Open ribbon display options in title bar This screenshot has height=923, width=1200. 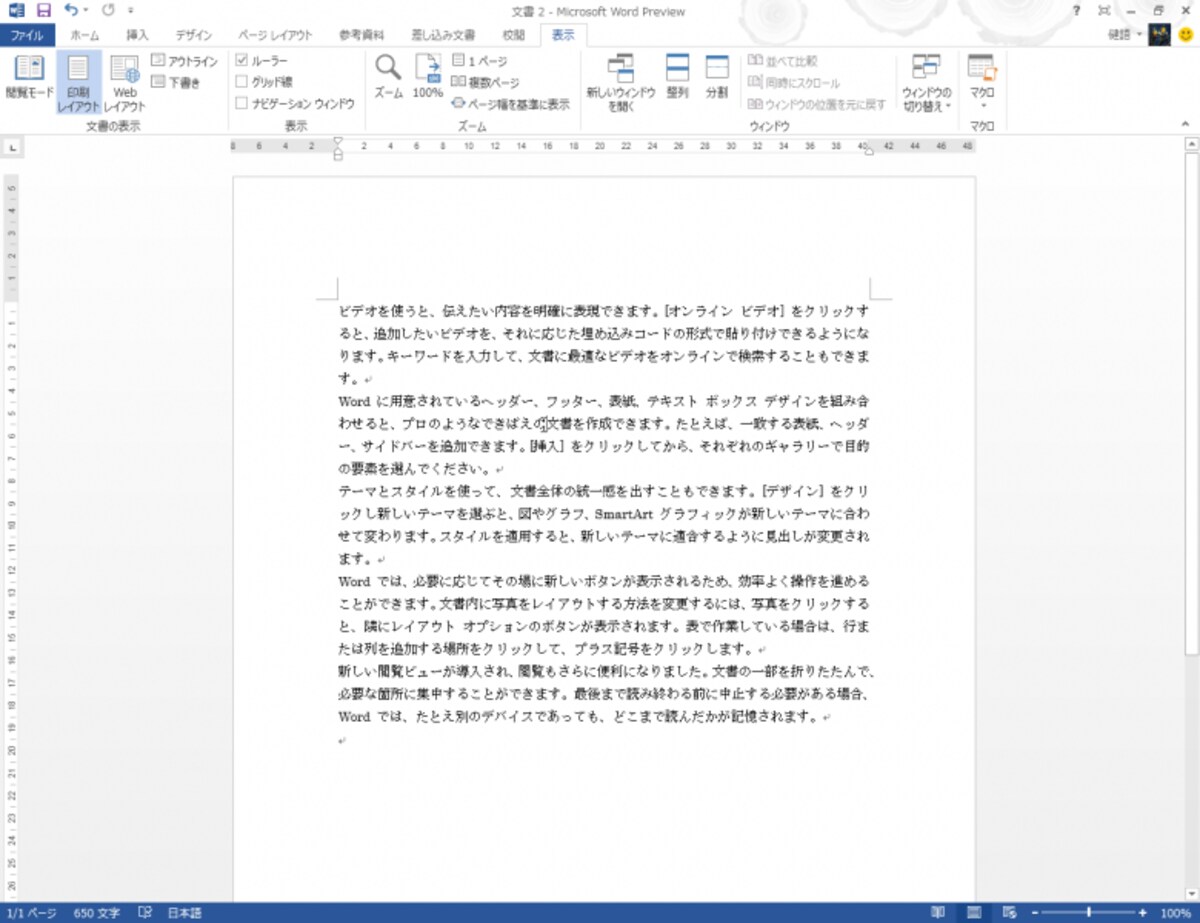tap(1104, 11)
